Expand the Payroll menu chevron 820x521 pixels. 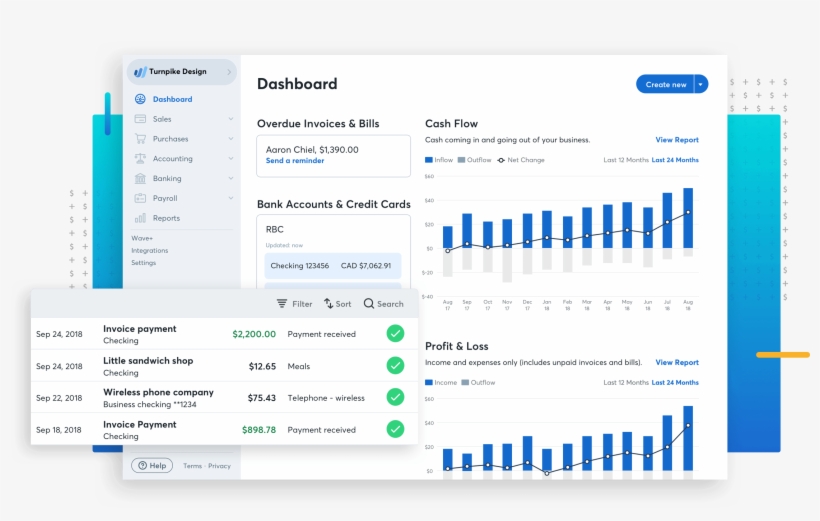tap(231, 198)
